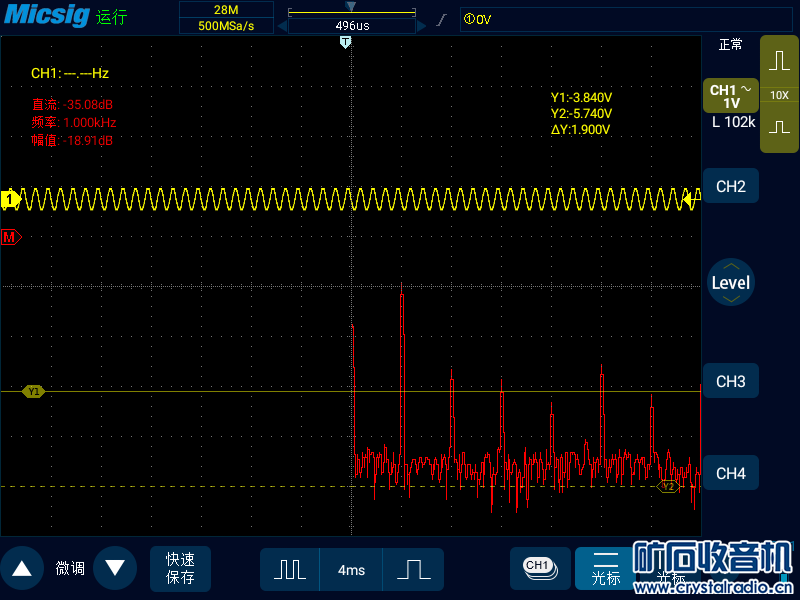Tap the 微调 fine-tune label

tap(70, 569)
